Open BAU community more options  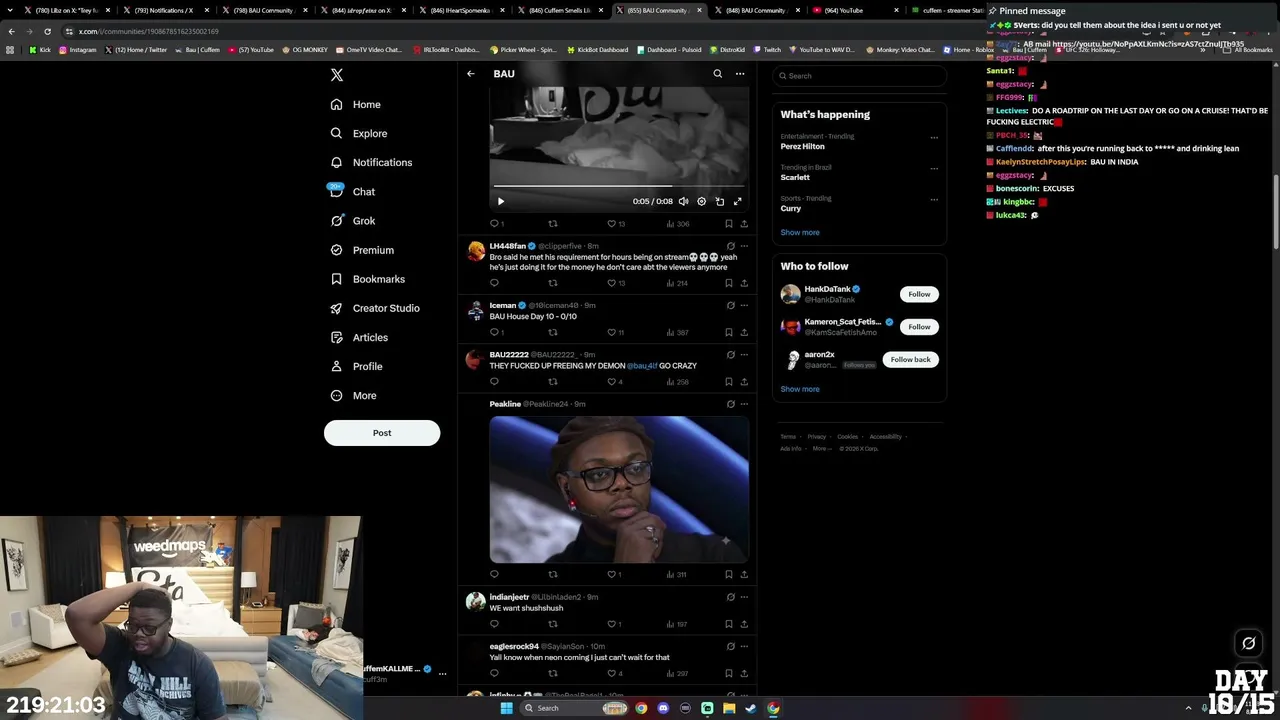point(740,74)
